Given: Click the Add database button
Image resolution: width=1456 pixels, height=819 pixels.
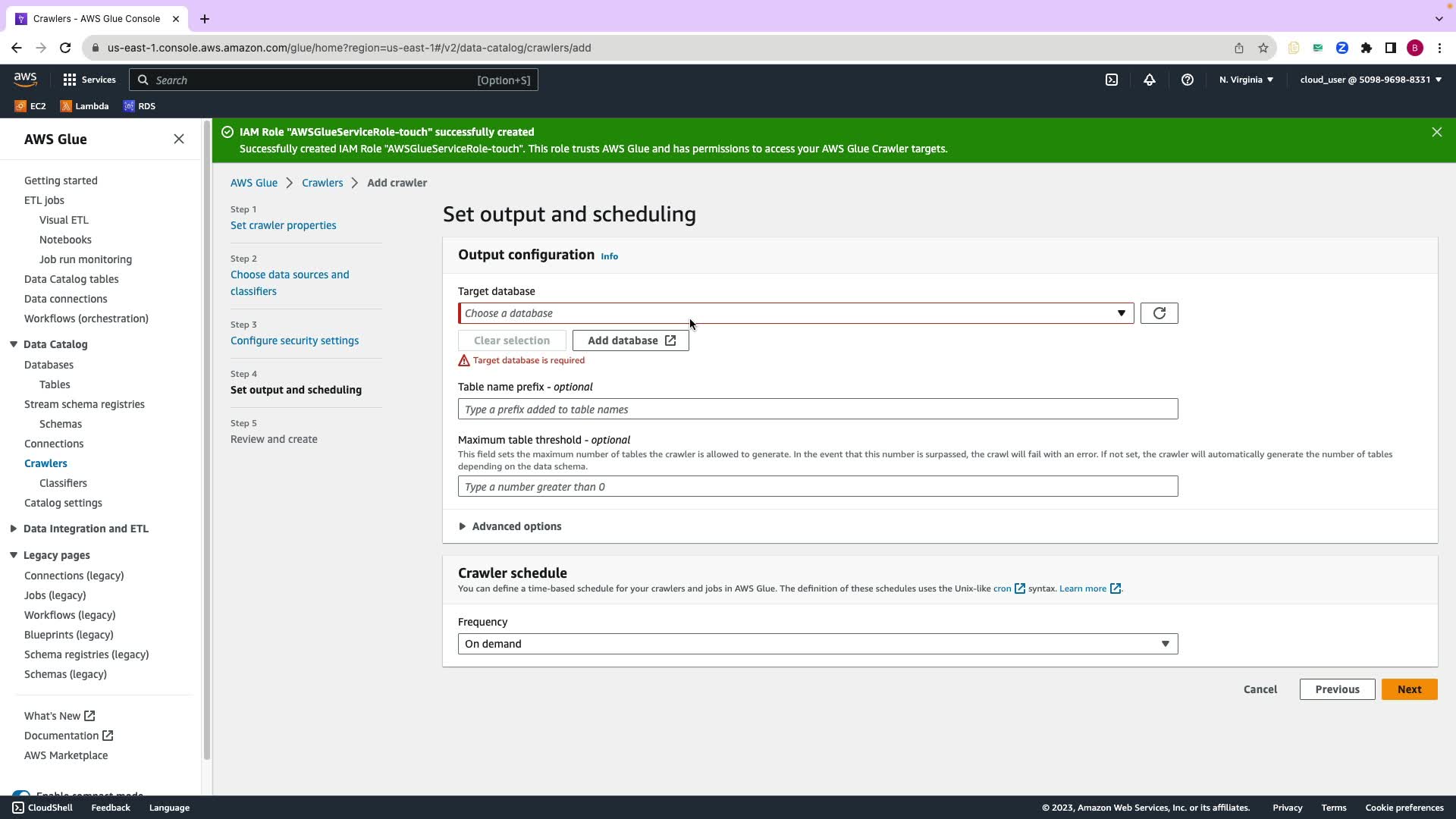Looking at the screenshot, I should (x=630, y=340).
